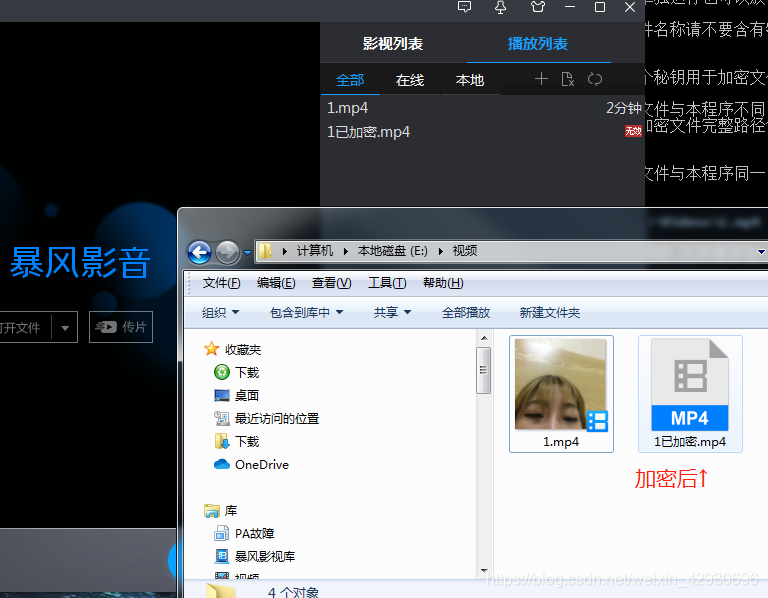Open the 共享 dropdown
Viewport: 768px width, 598px height.
392,312
